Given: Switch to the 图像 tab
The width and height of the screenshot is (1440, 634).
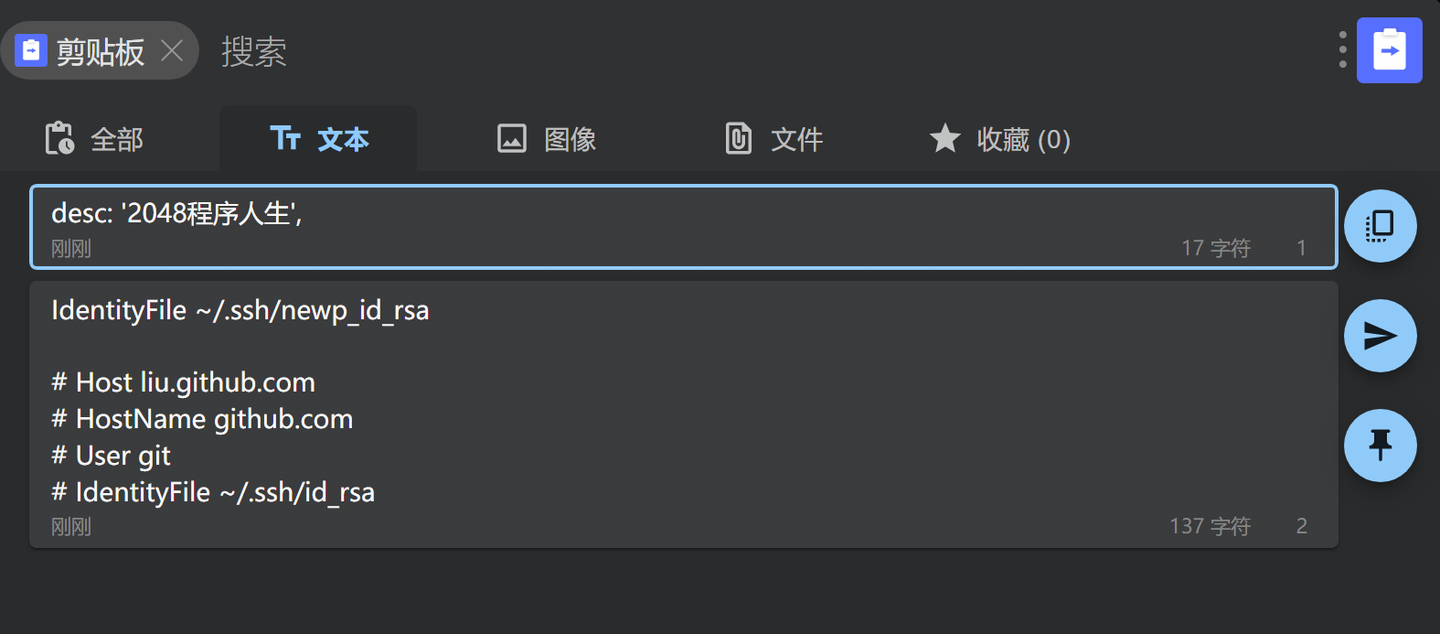Looking at the screenshot, I should 545,139.
